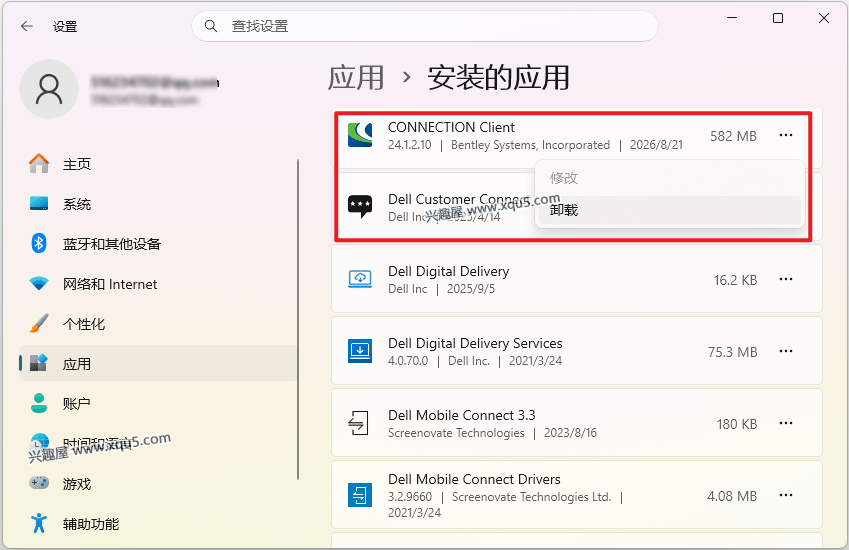Open the 游戏 gamepad icon
The image size is (849, 550).
pyautogui.click(x=39, y=483)
